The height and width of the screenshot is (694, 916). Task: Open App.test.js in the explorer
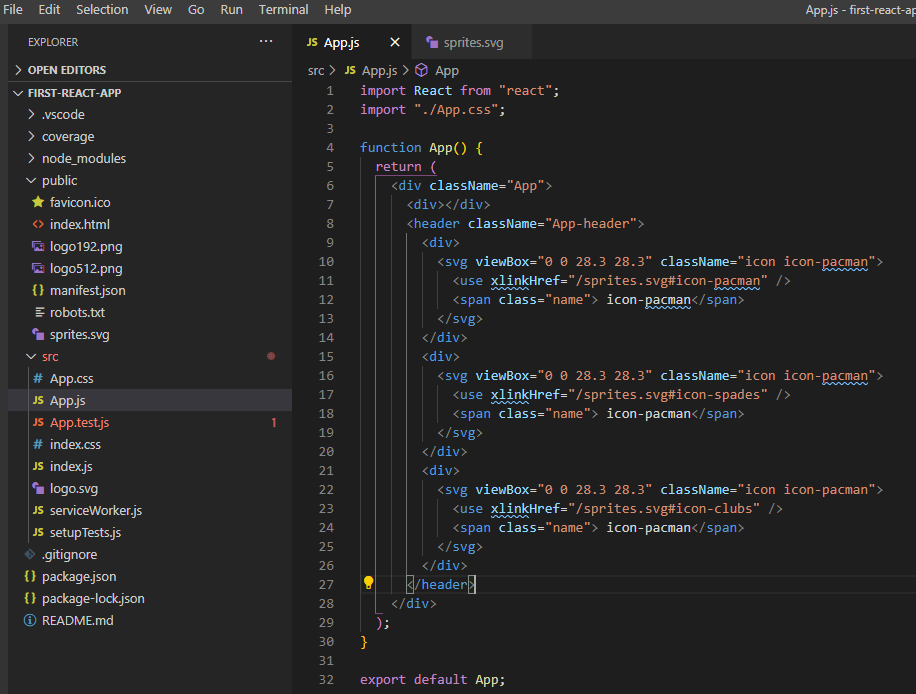(x=79, y=422)
